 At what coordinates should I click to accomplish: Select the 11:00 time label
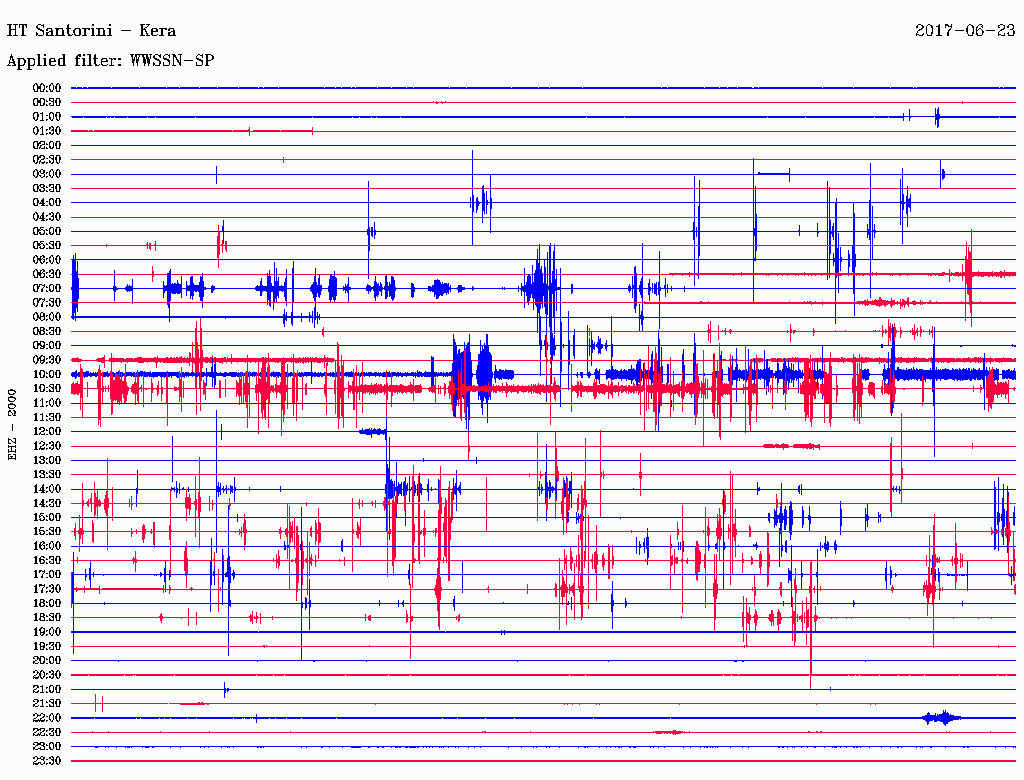coord(47,402)
